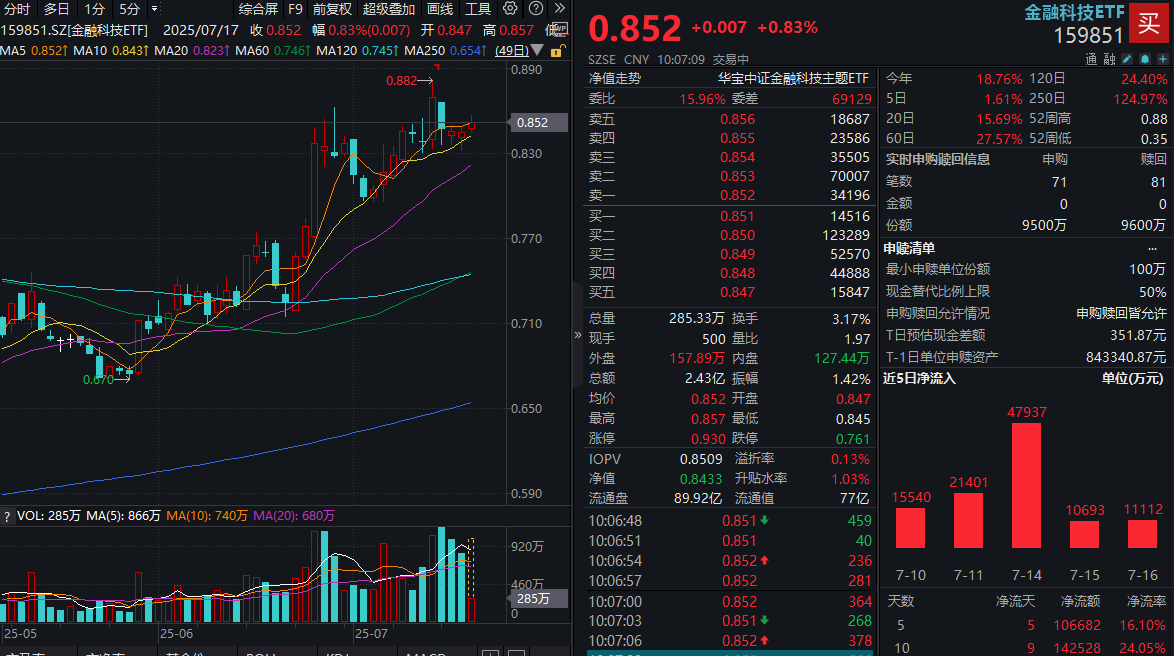Click the 0.852 current price axis marker
The width and height of the screenshot is (1174, 656).
click(x=538, y=122)
